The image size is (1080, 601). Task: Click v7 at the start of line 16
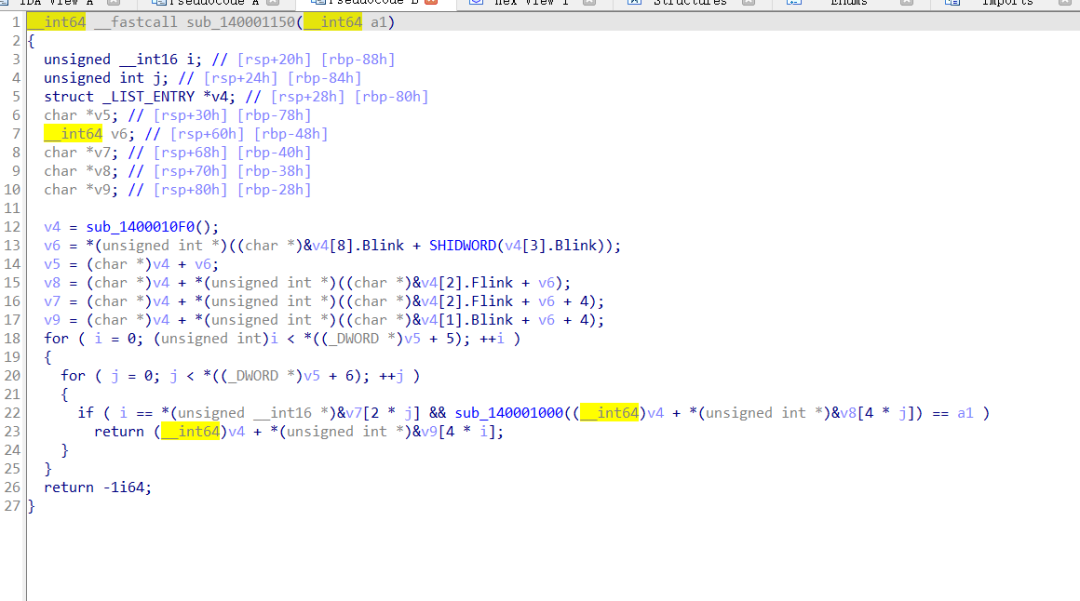pyautogui.click(x=52, y=301)
